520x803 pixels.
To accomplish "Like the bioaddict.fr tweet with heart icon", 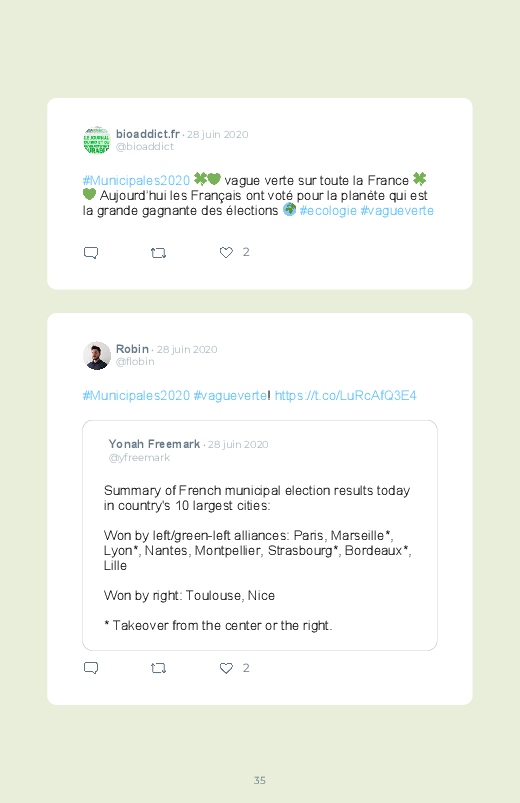I will 226,252.
